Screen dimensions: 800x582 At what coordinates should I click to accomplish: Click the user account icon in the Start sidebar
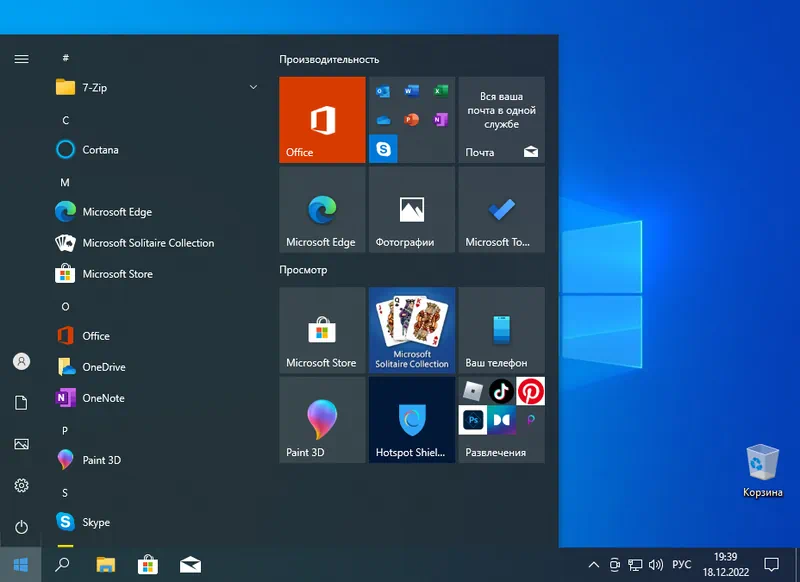[x=21, y=362]
